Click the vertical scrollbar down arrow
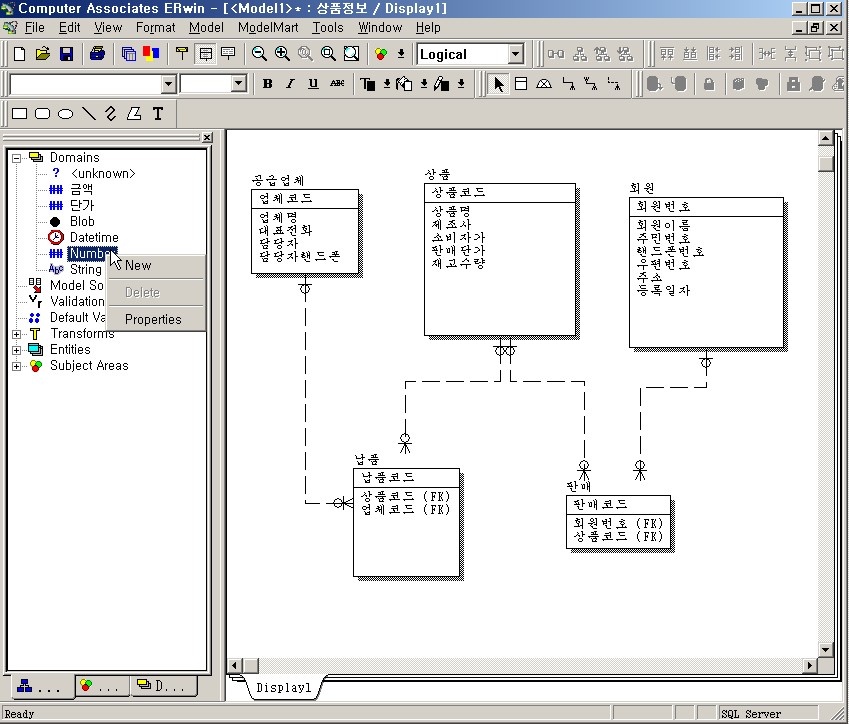The width and height of the screenshot is (849, 724). click(825, 649)
